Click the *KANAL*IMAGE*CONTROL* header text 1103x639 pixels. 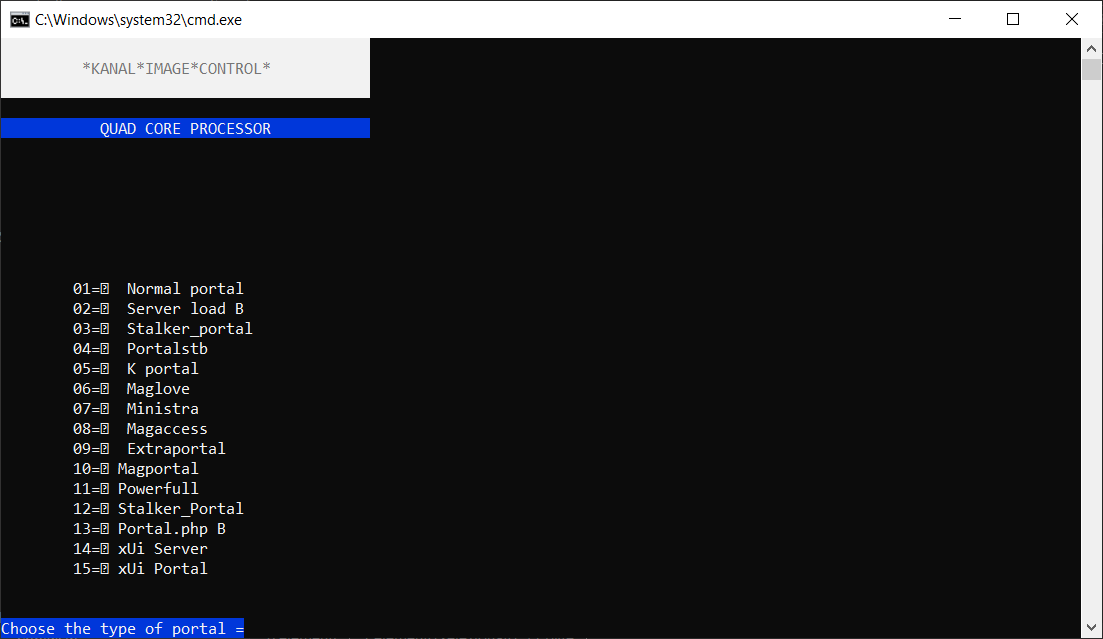[177, 69]
